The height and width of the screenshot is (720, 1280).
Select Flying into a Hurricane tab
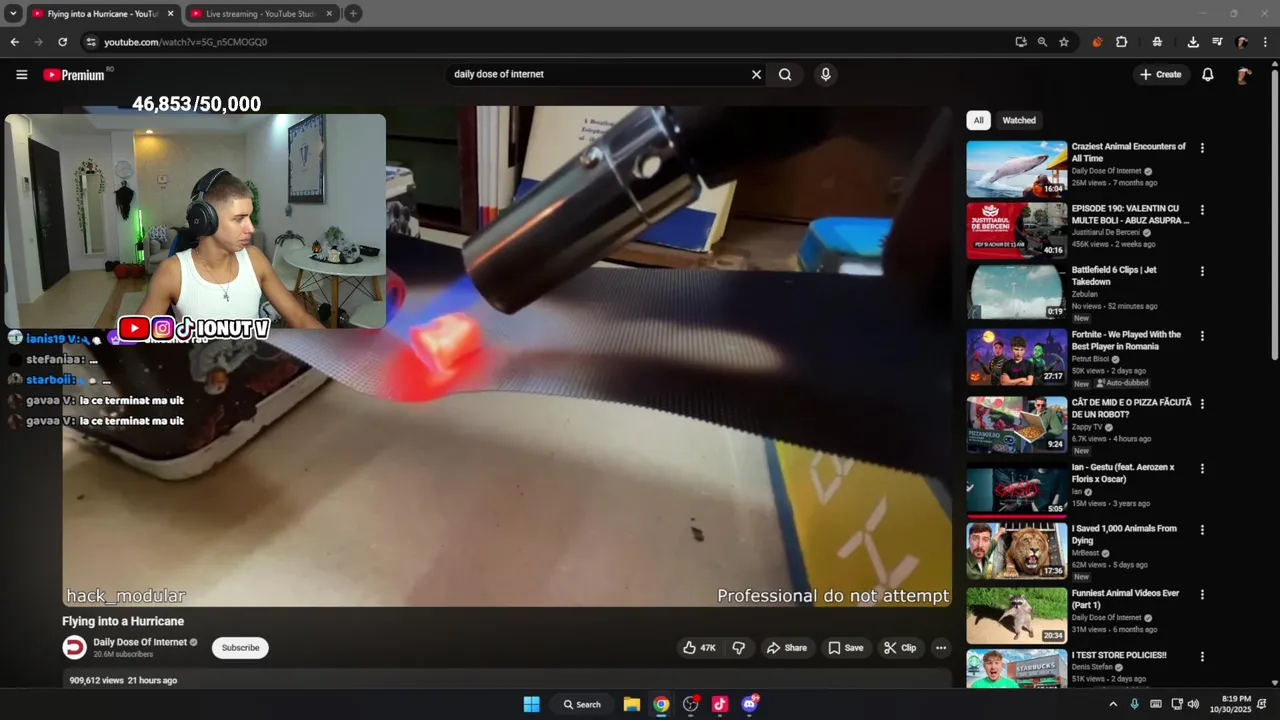103,14
